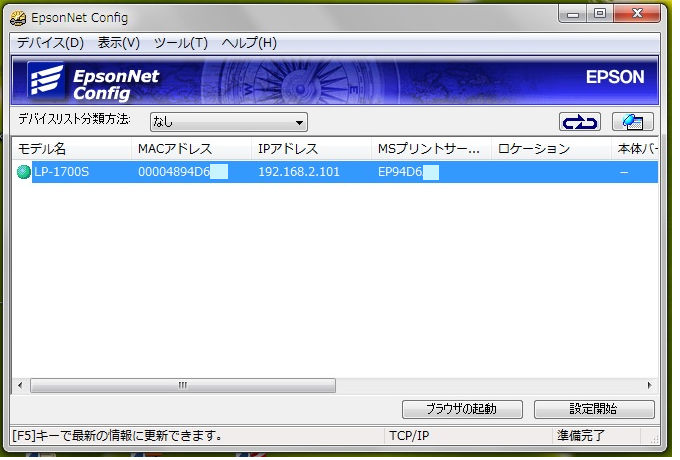Image resolution: width=680 pixels, height=460 pixels.
Task: Sort by MSプリントサー... column header
Action: click(x=431, y=149)
